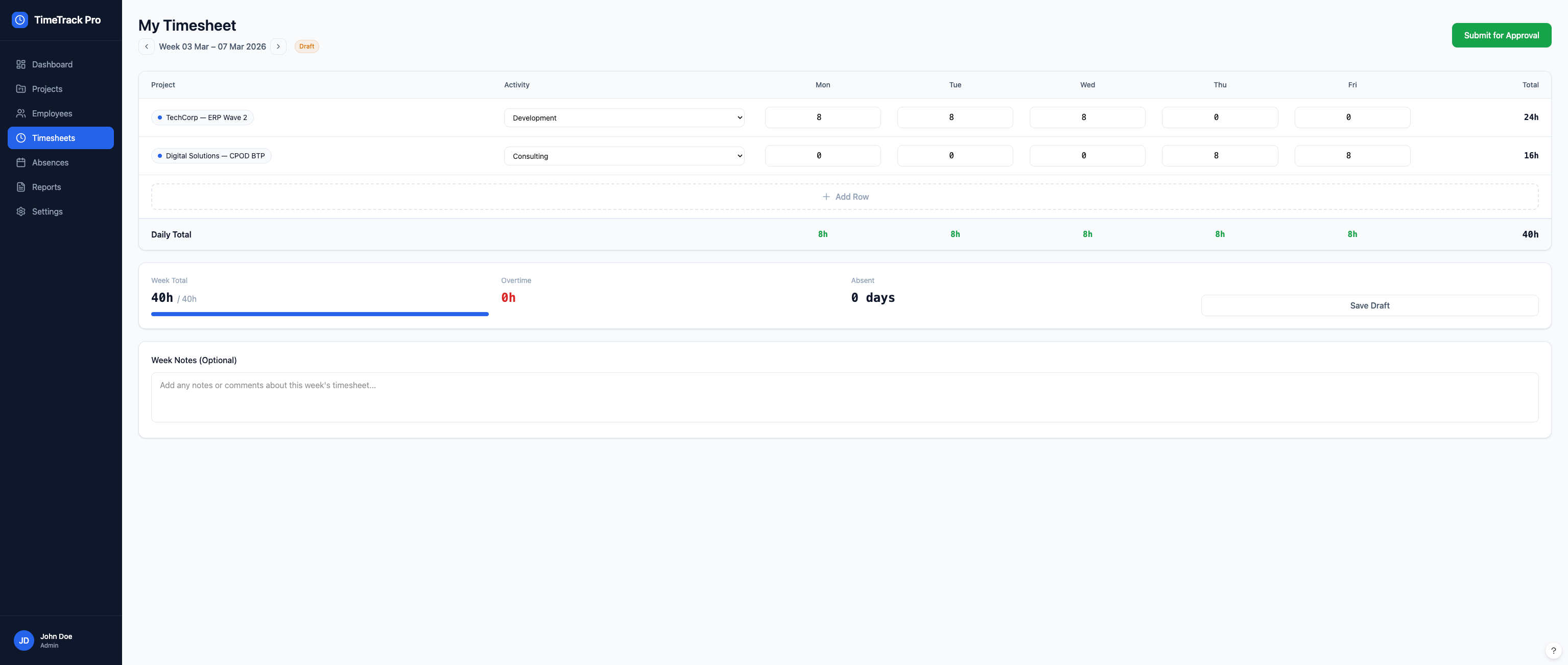The image size is (1568, 665).
Task: Advance to the next week
Action: [x=278, y=46]
